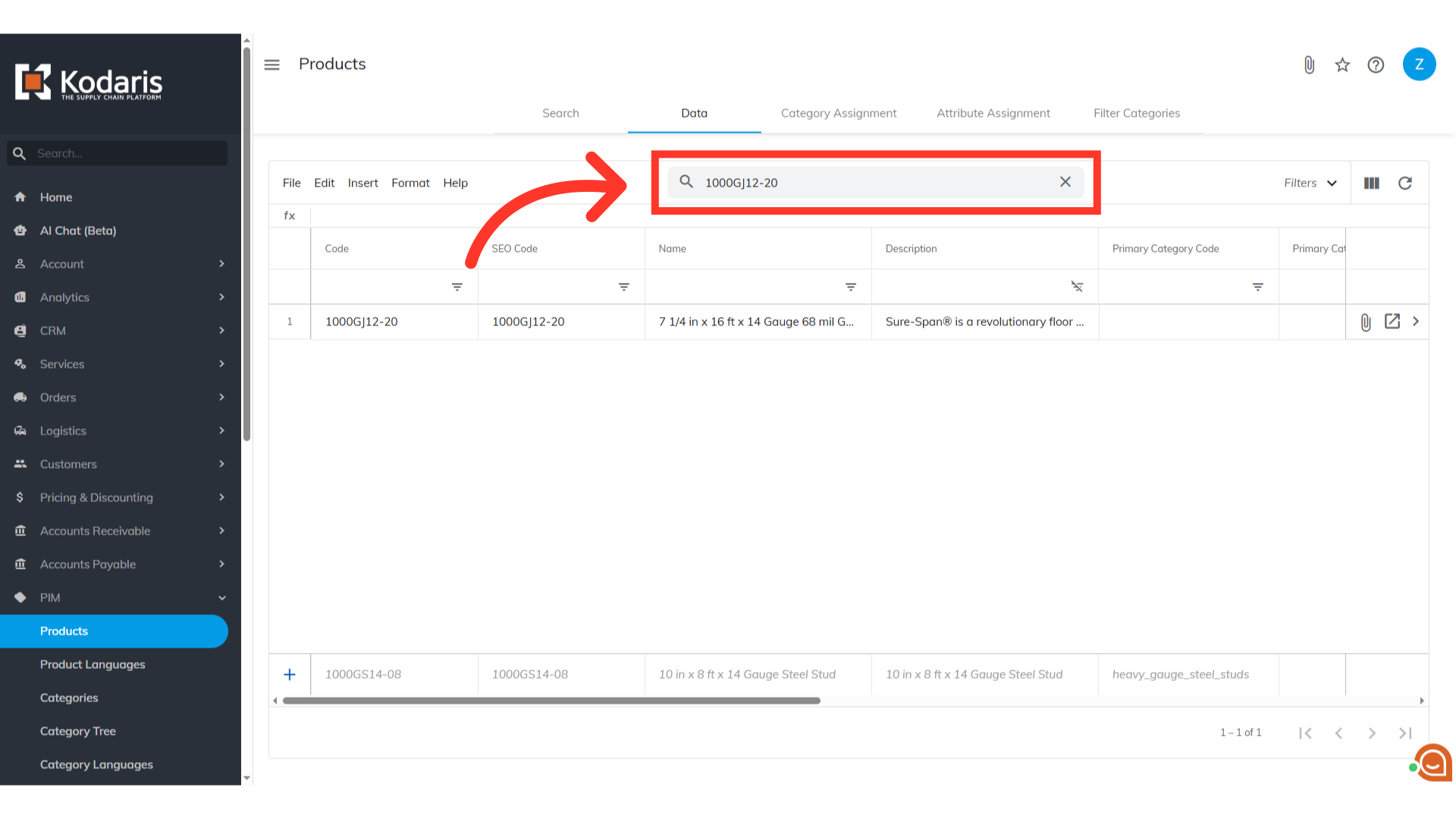Open the Format menu
This screenshot has height=819, width=1456.
click(409, 183)
